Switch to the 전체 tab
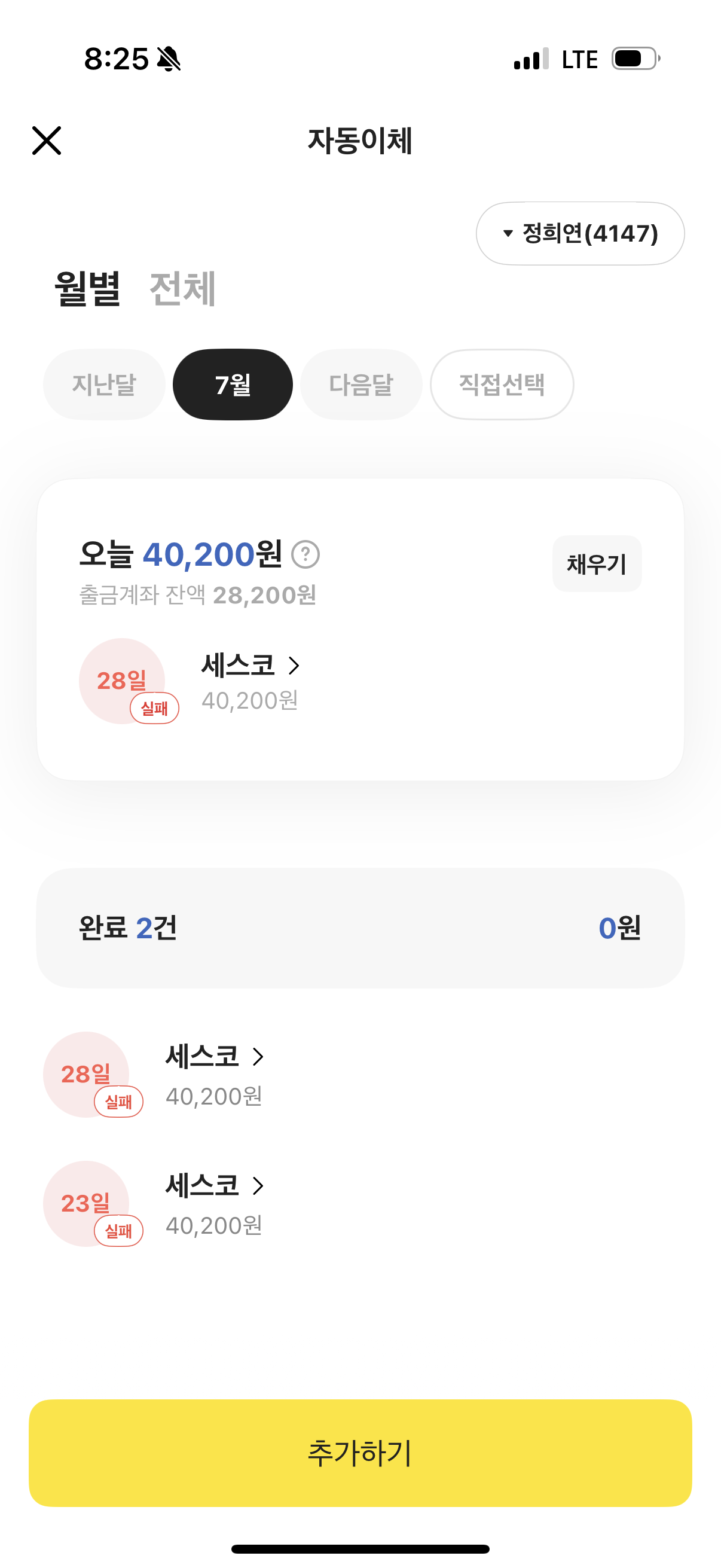This screenshot has width=721, height=1568. (x=182, y=288)
